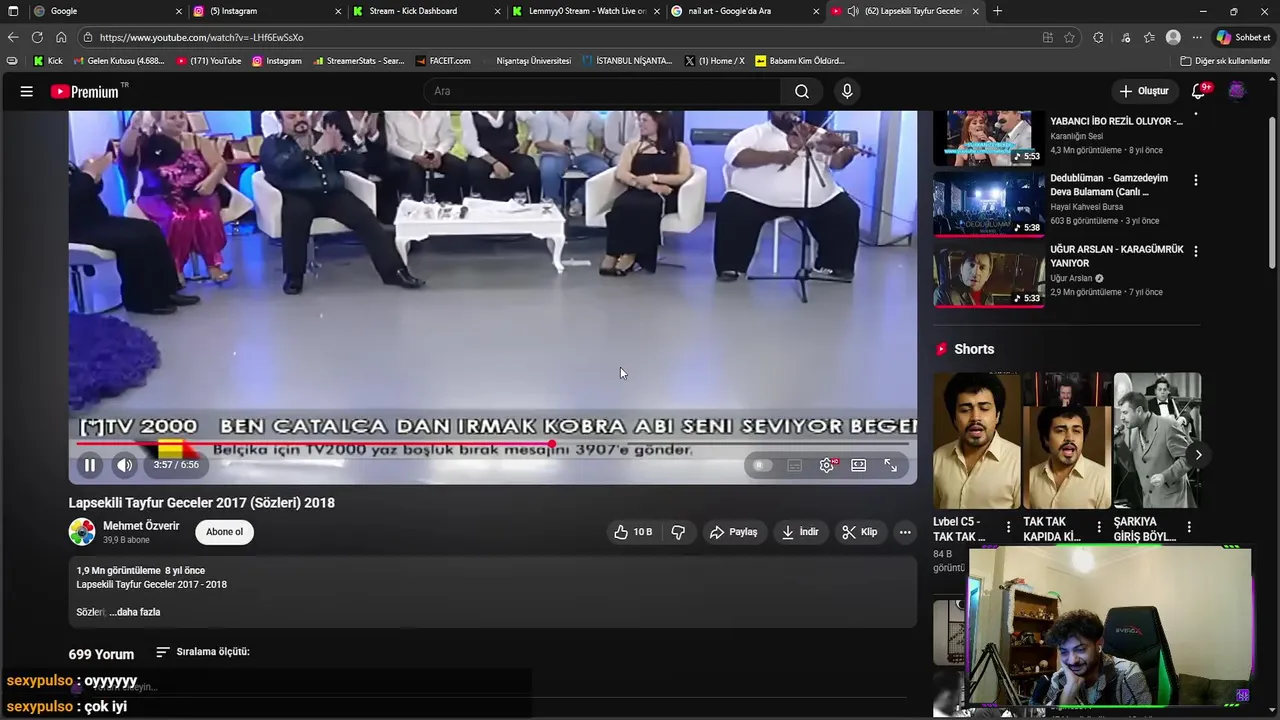Toggle subtitles in the video player
Image resolution: width=1280 pixels, height=720 pixels.
[794, 465]
